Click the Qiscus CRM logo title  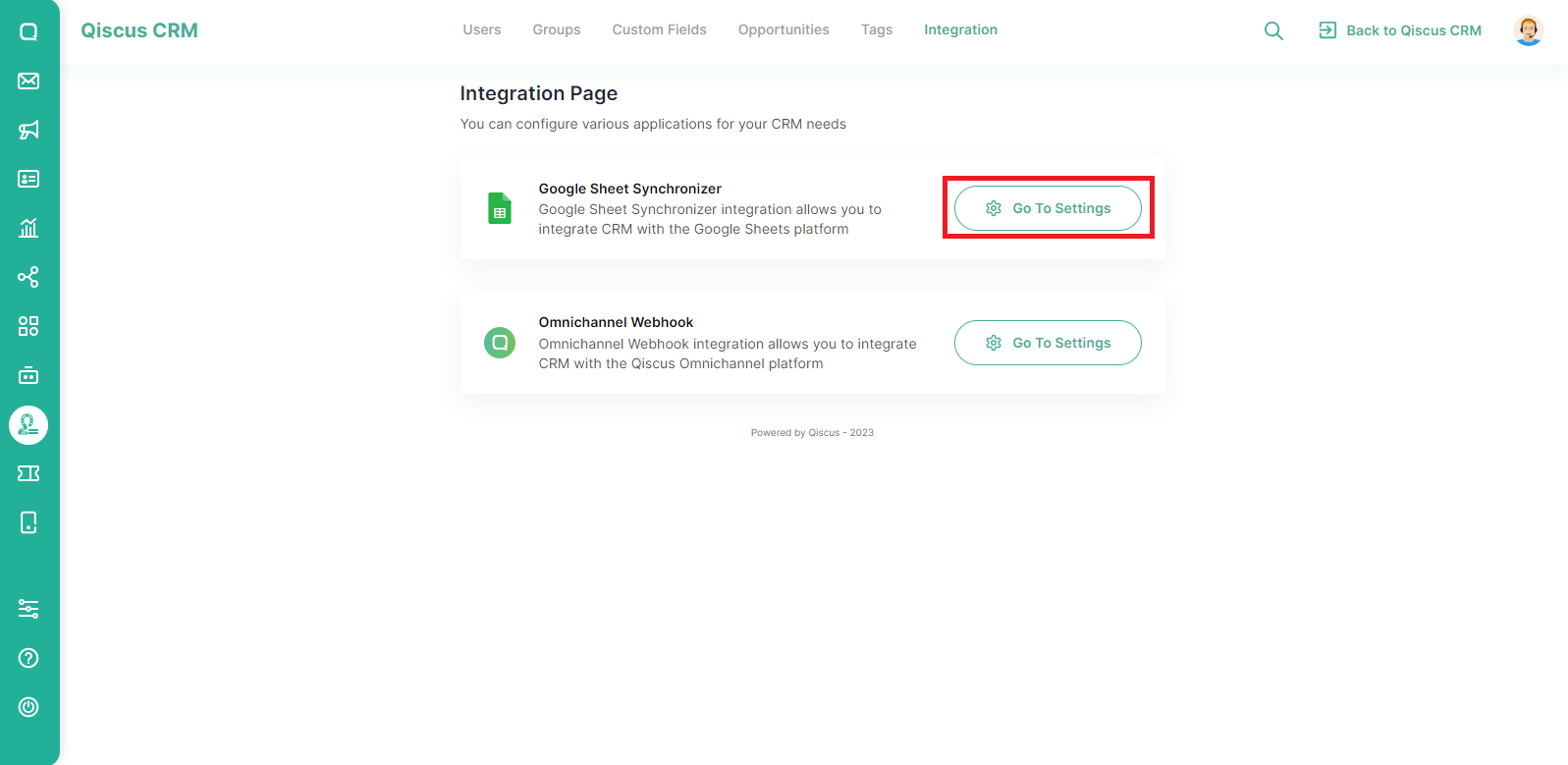139,30
